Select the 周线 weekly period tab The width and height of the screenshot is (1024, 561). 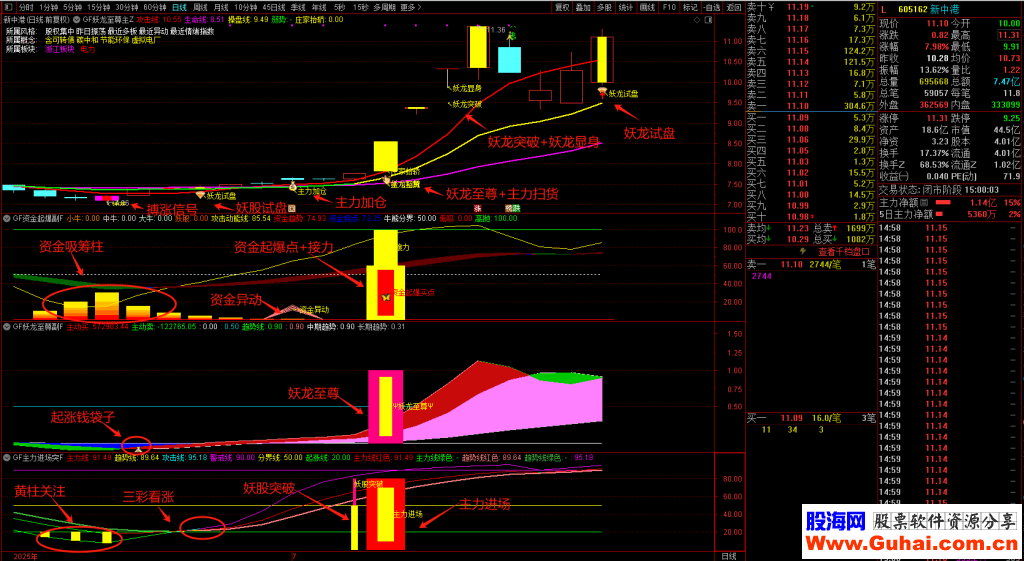pyautogui.click(x=201, y=8)
